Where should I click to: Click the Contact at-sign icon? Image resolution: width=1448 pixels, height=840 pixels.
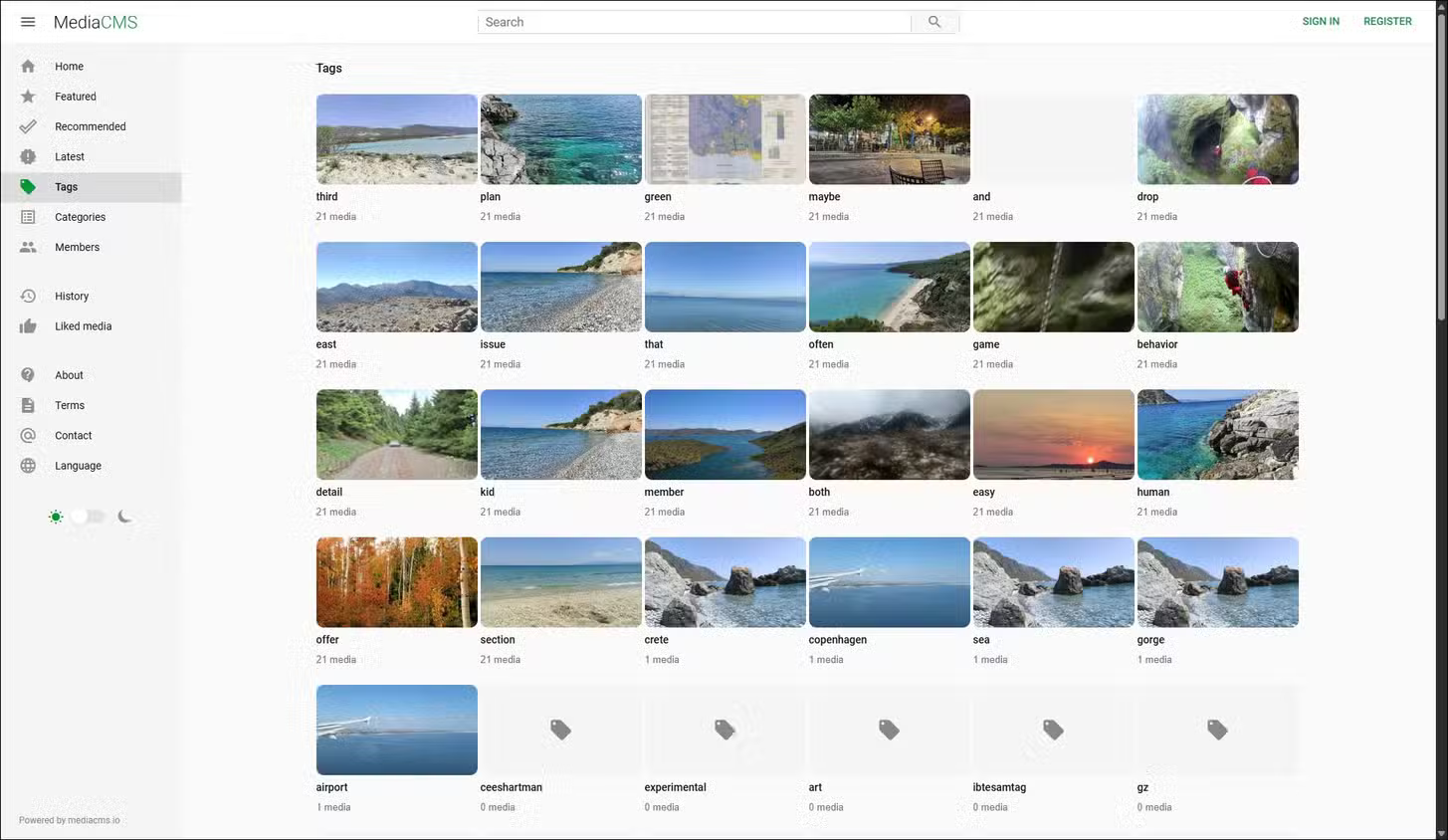click(x=28, y=436)
